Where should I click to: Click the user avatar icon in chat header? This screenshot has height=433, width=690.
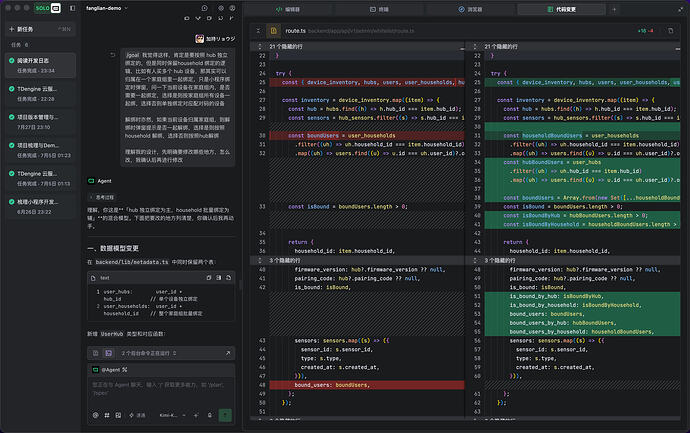[232, 8]
